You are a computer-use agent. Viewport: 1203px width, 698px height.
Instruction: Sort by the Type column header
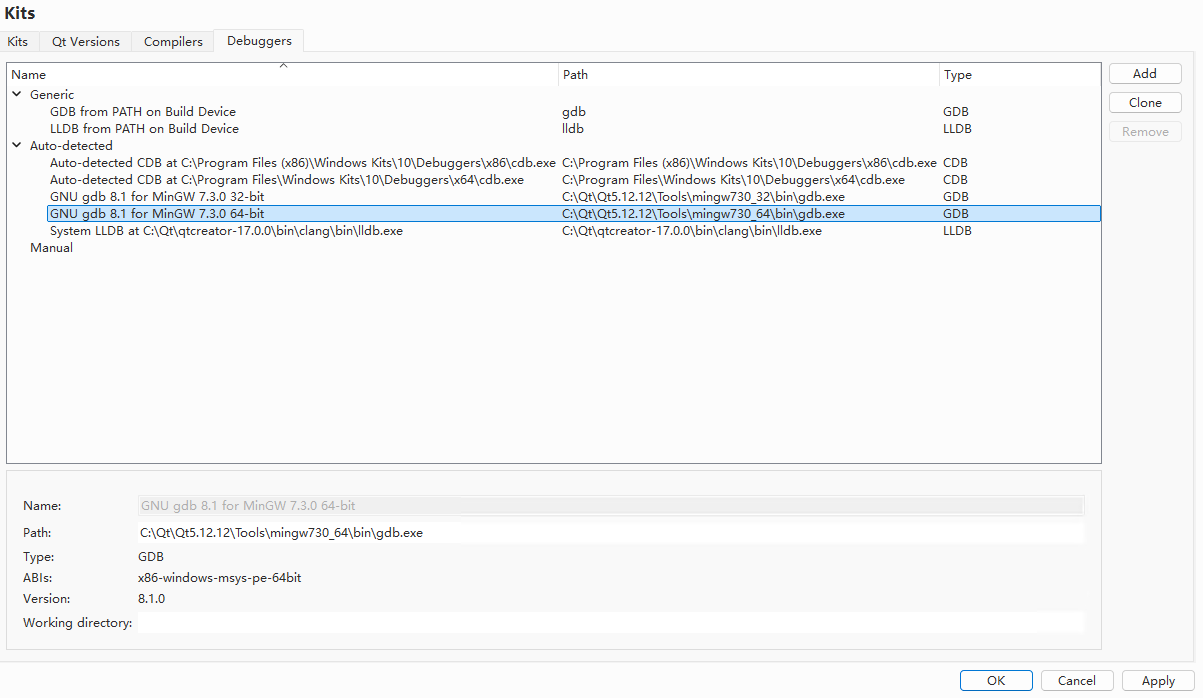1019,75
